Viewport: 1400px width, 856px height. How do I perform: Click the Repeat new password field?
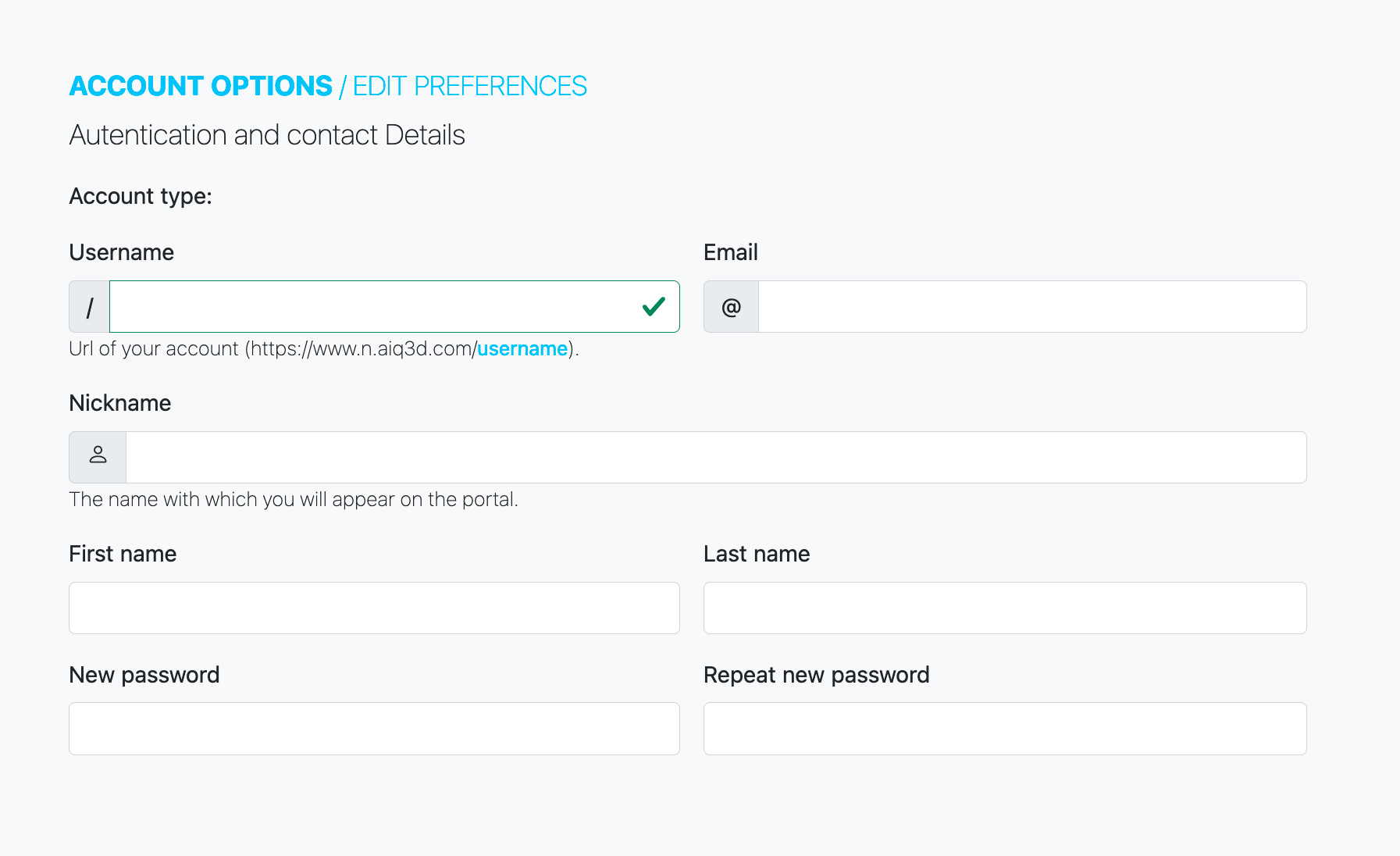(x=1005, y=729)
